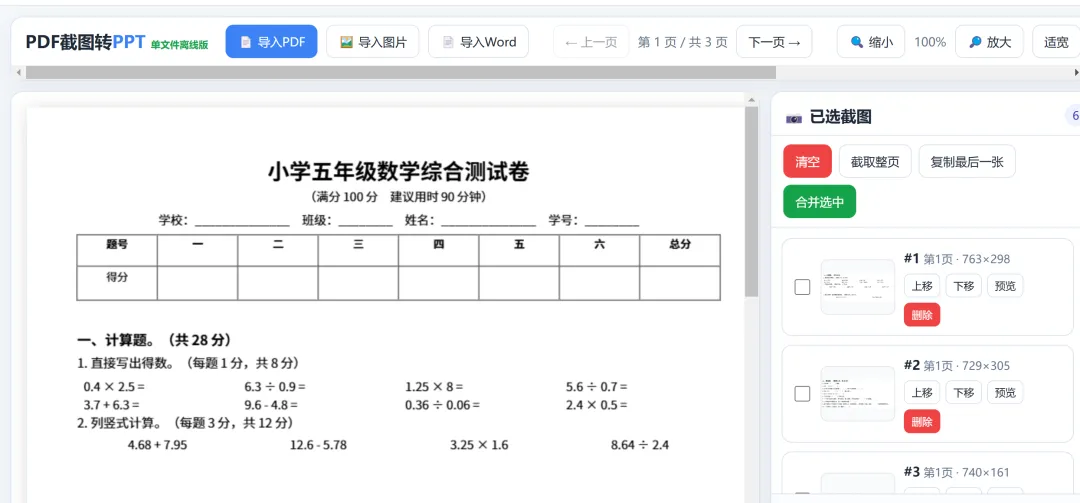The image size is (1080, 503).
Task: Capture the whole page with 截取整页
Action: (x=875, y=162)
